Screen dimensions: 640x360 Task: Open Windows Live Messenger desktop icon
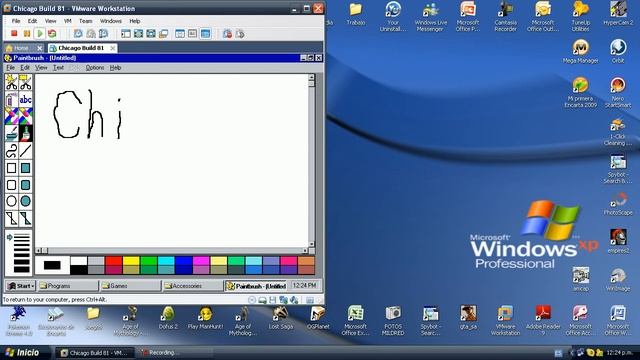coord(430,16)
